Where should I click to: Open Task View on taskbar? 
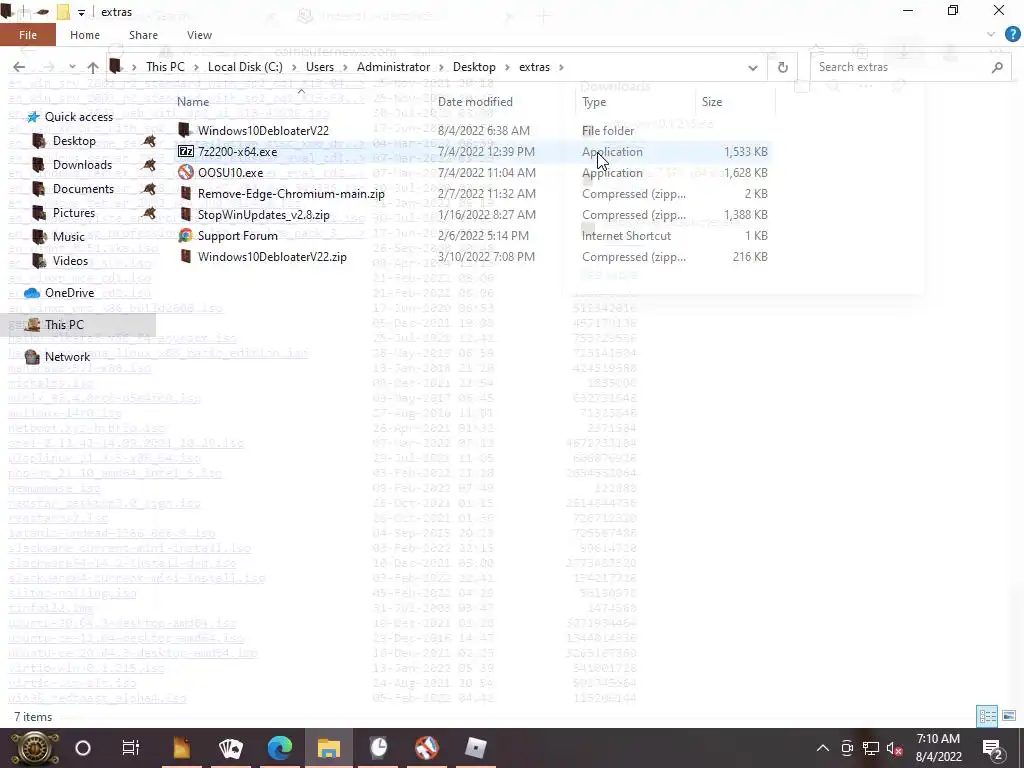(x=131, y=748)
